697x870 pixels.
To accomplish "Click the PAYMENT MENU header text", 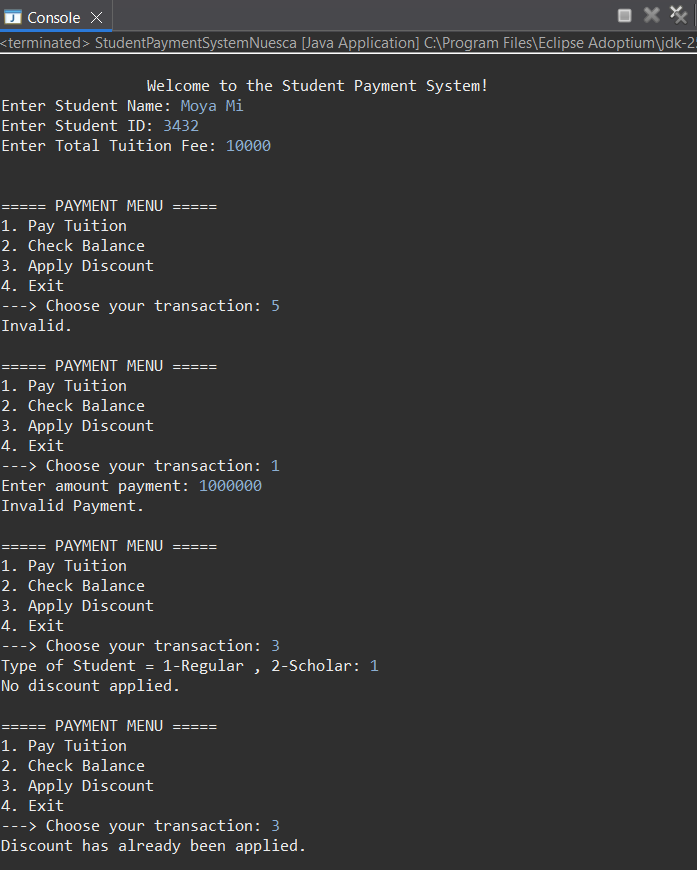I will (x=108, y=205).
